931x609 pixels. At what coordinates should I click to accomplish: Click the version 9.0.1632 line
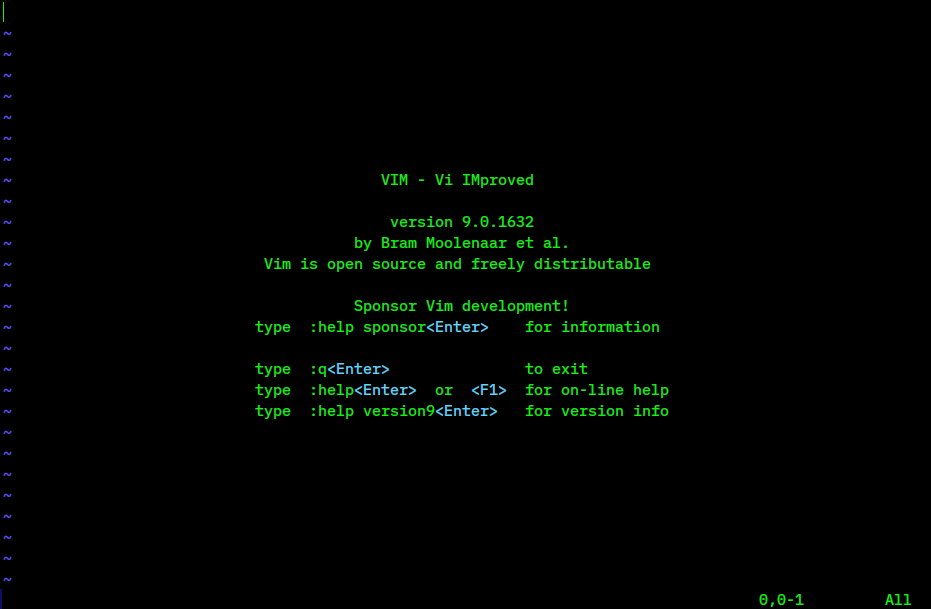[x=462, y=222]
